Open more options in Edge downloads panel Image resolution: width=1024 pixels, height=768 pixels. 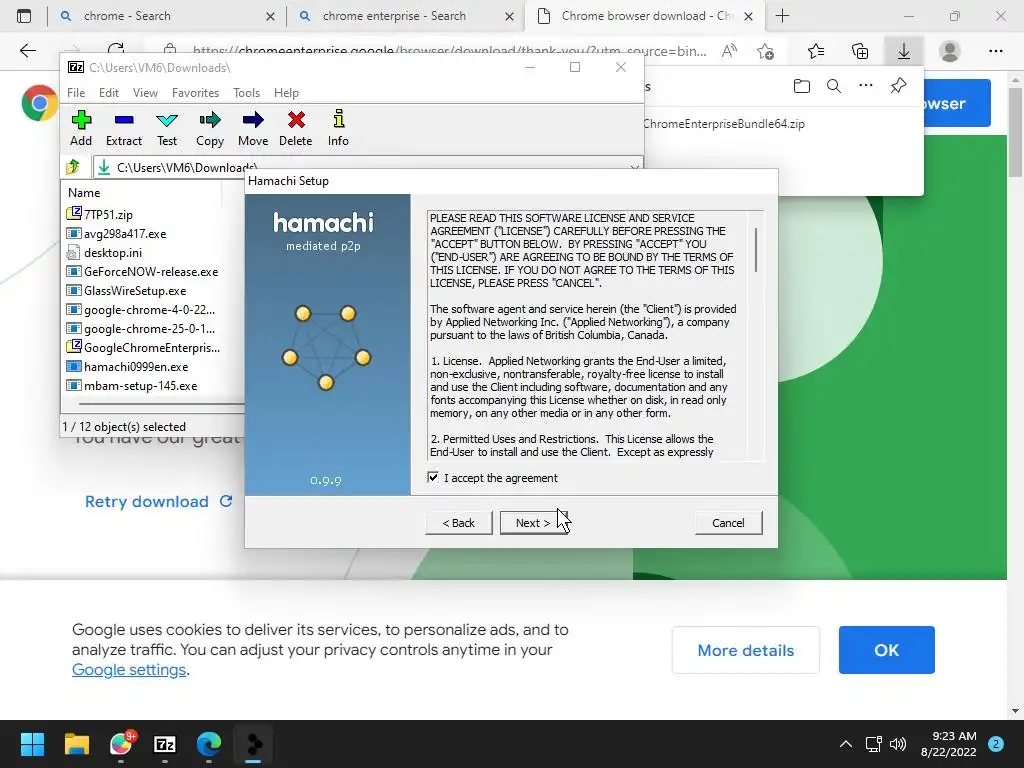pos(866,86)
